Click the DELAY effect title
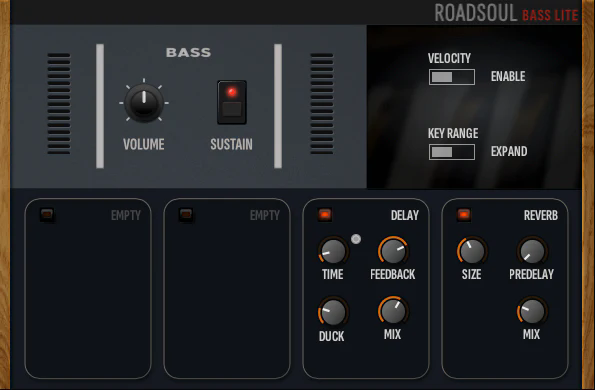The height and width of the screenshot is (390, 595). pyautogui.click(x=405, y=215)
